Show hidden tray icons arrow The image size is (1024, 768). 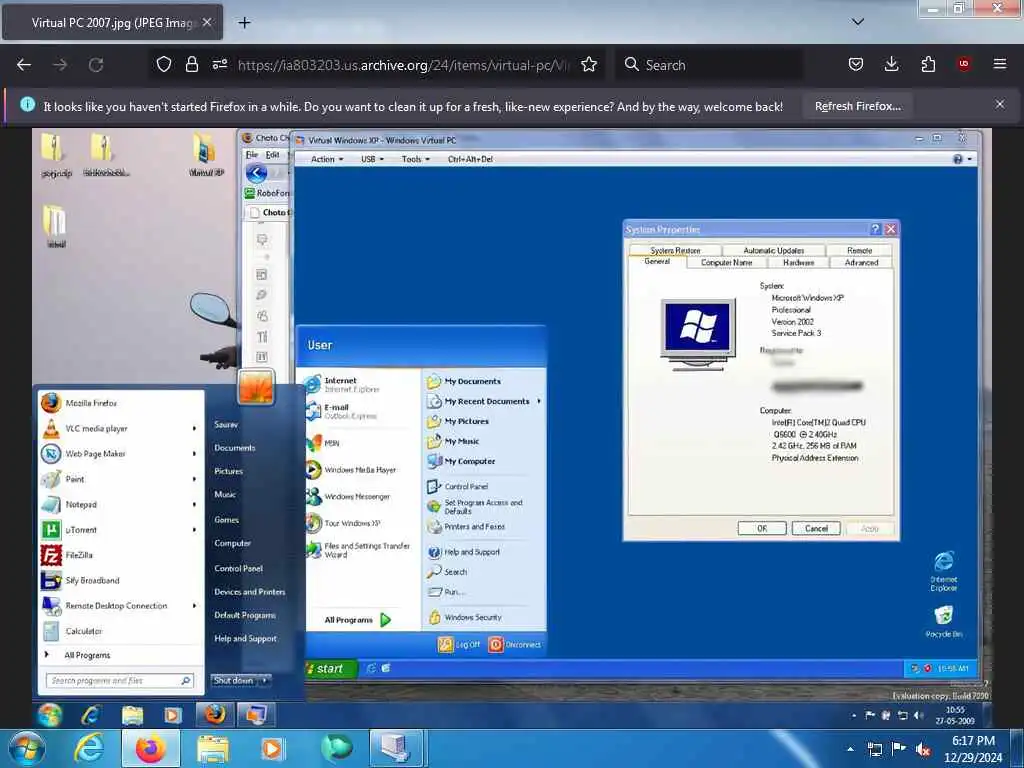pyautogui.click(x=850, y=748)
